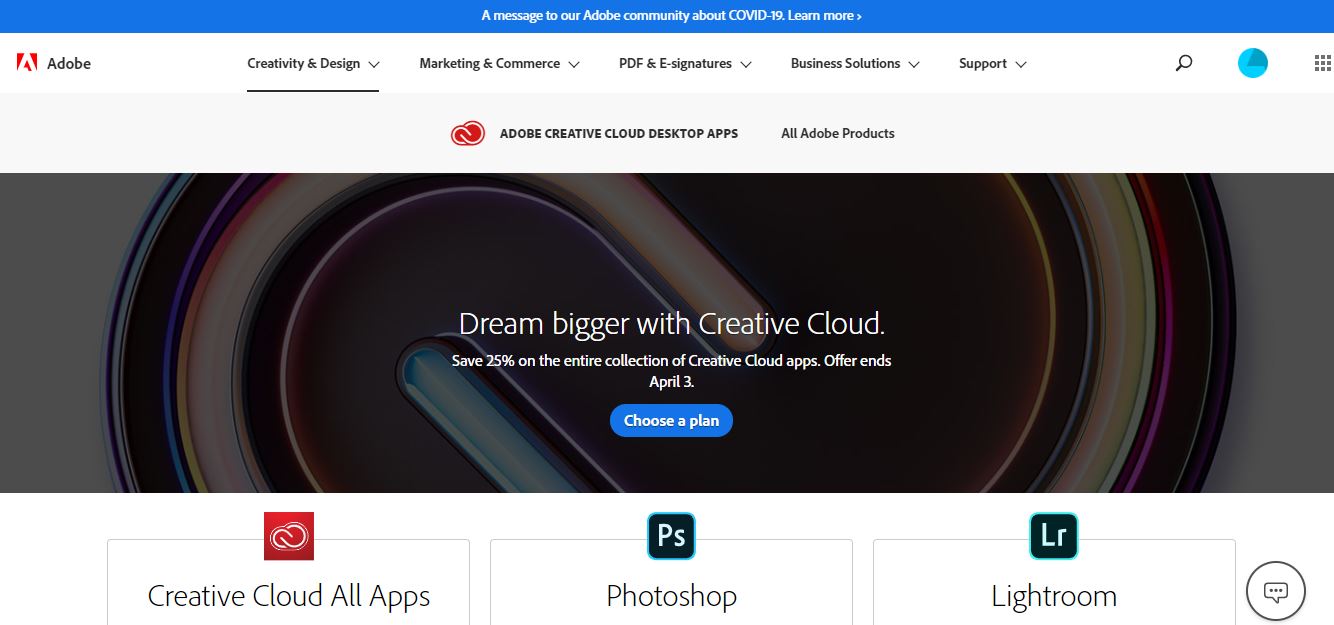Screen dimensions: 1334x625
Task: Click the Dream bigger with Creative Cloud headline
Action: point(671,323)
